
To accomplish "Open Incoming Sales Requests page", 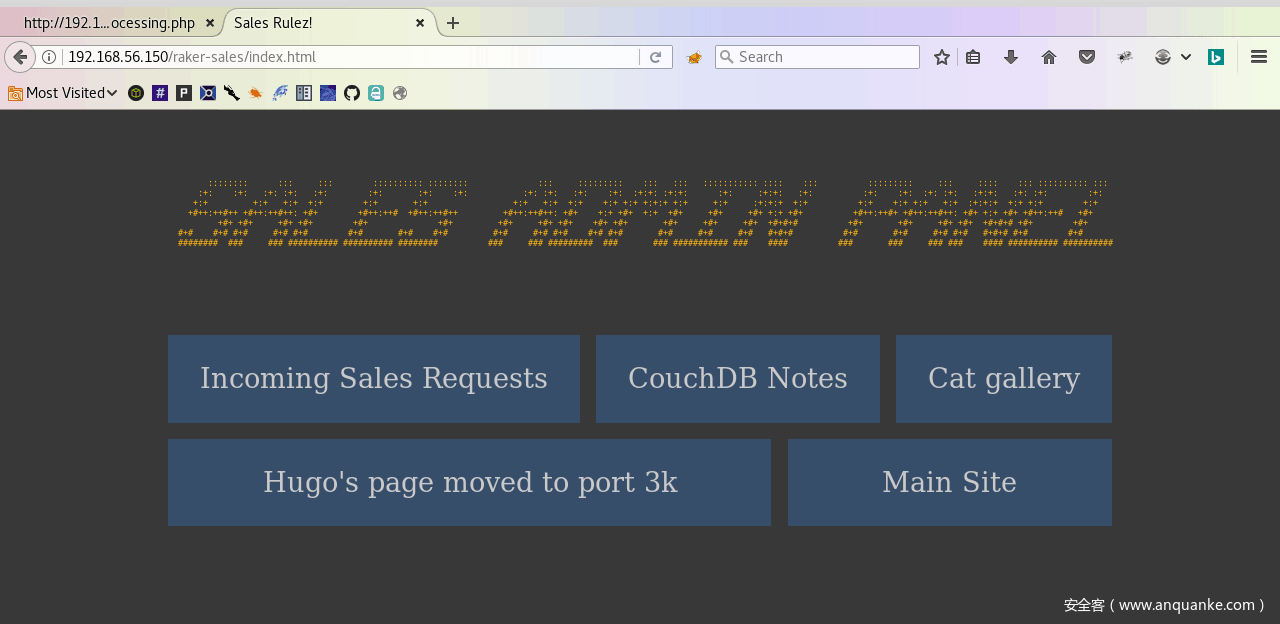I will pyautogui.click(x=374, y=379).
